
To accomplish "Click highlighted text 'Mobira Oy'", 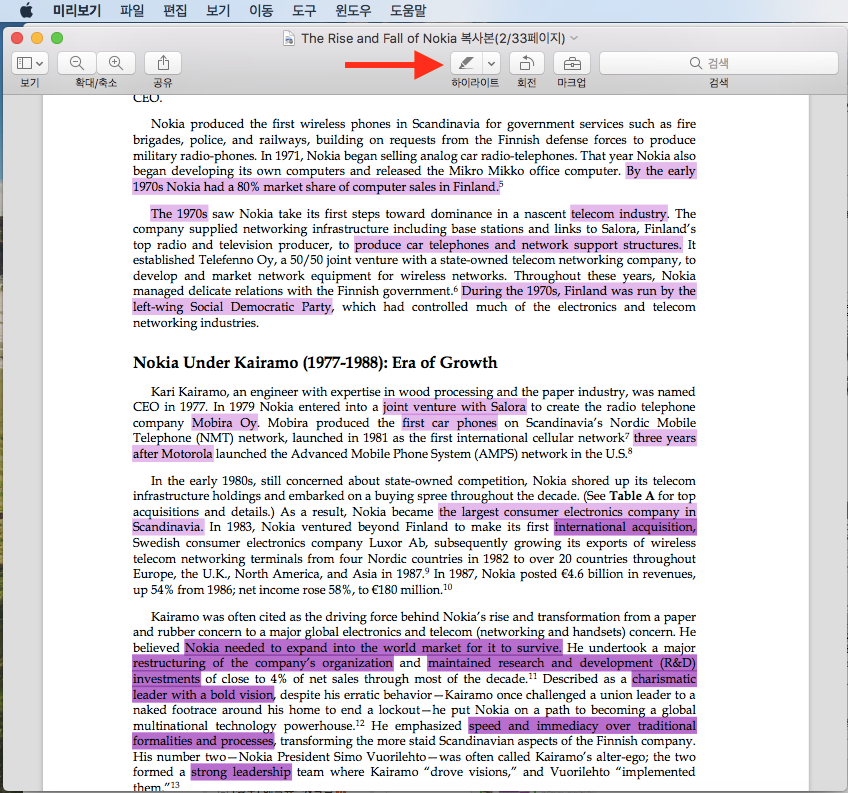I will click(224, 422).
